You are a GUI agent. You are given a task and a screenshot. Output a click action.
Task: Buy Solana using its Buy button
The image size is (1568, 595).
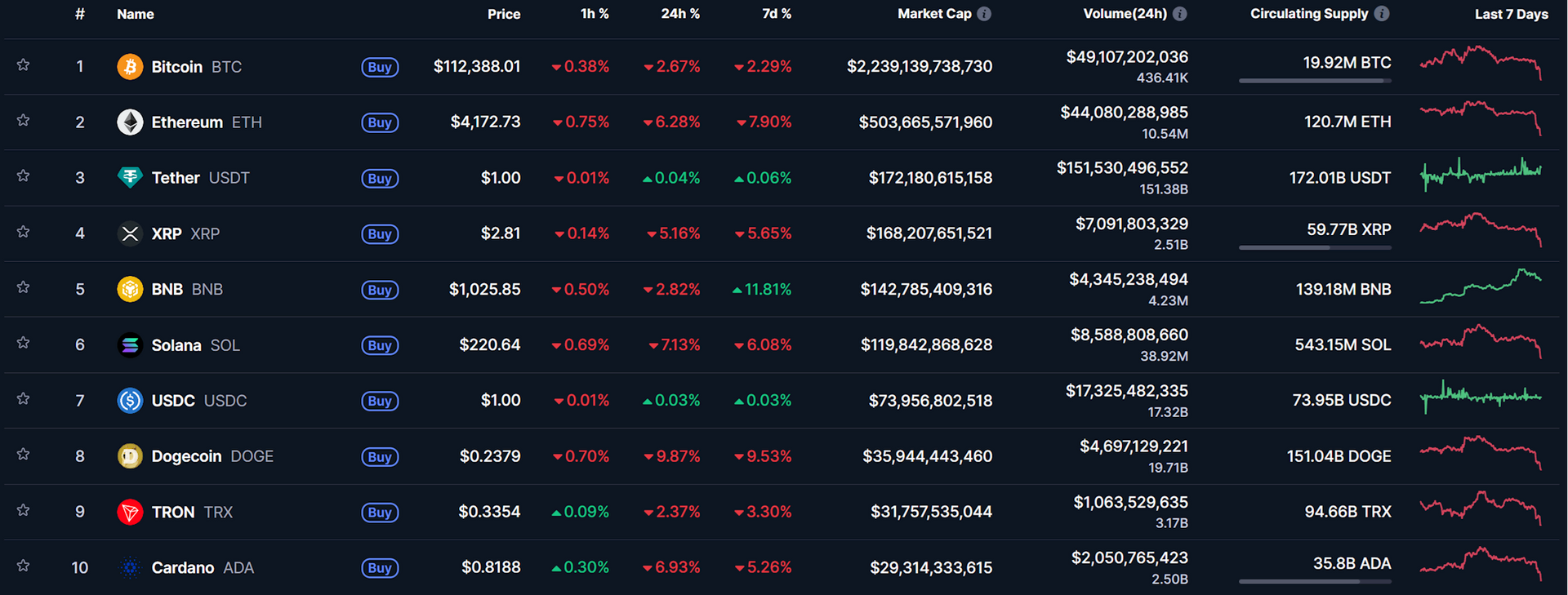(380, 345)
